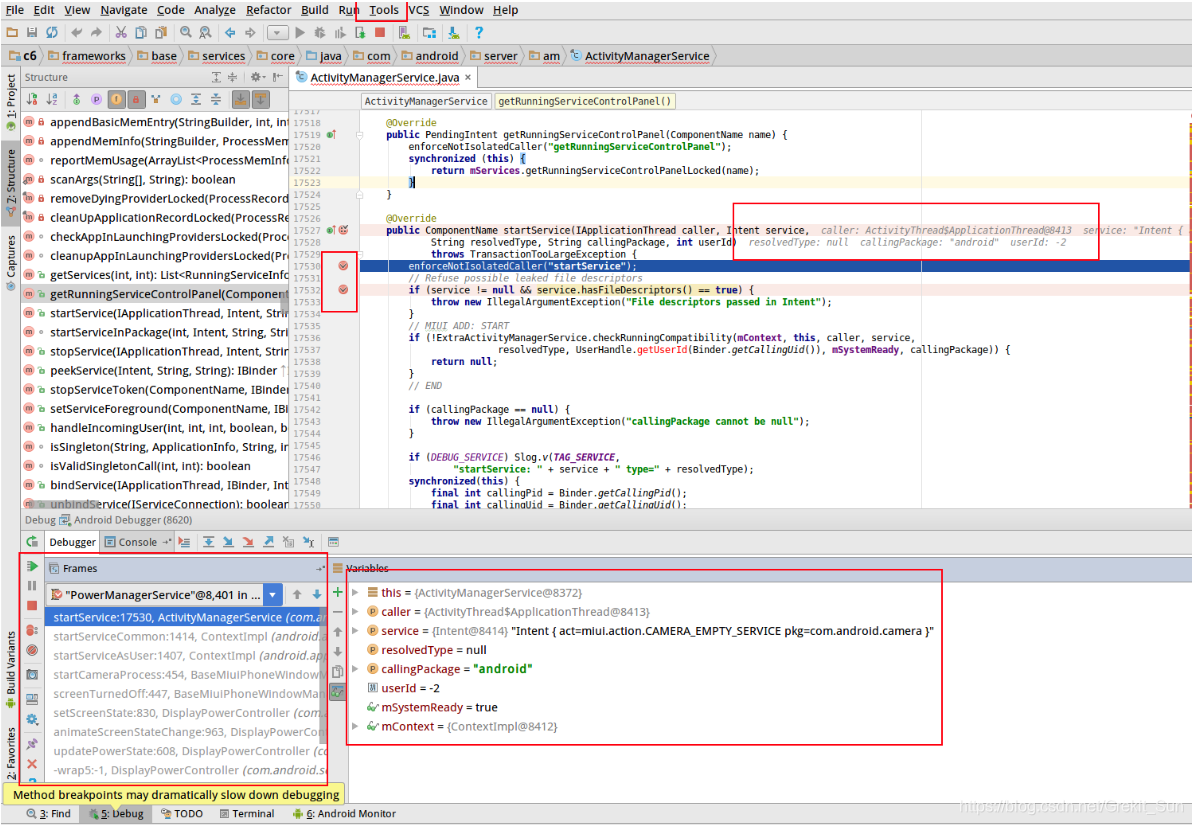Image resolution: width=1193 pixels, height=825 pixels.
Task: Click the Step Into icon in debugger toolbar
Action: click(228, 542)
